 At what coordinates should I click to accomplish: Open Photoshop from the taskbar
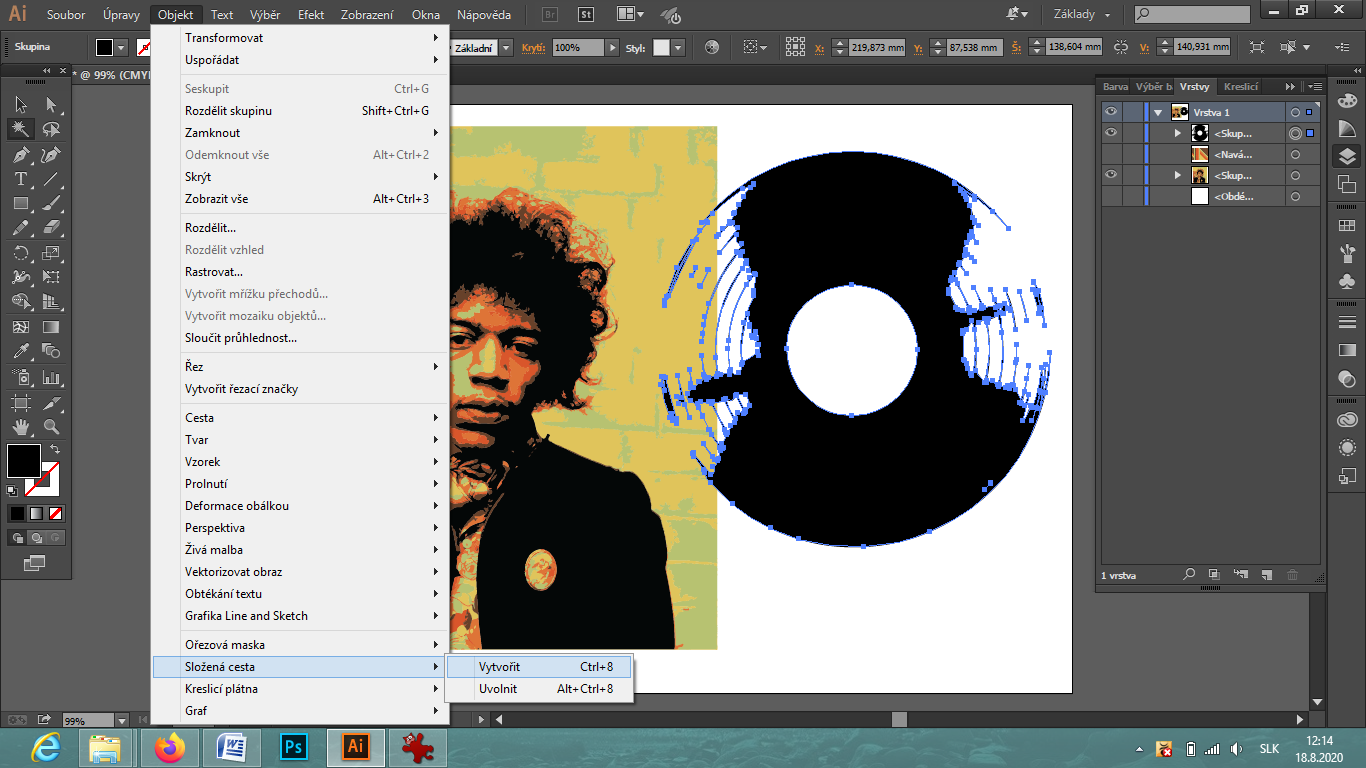click(x=294, y=747)
